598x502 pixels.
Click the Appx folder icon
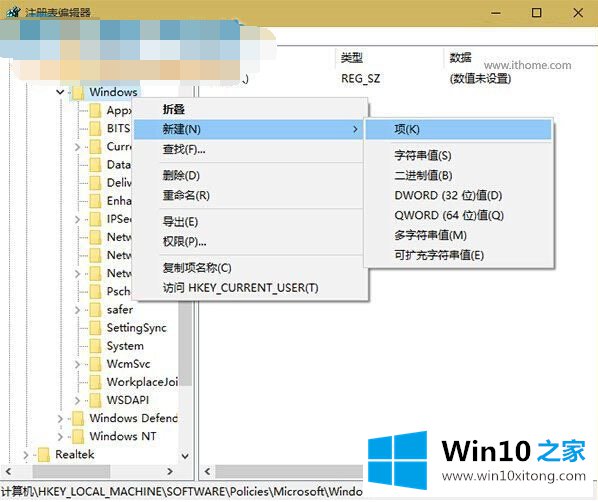coord(95,111)
